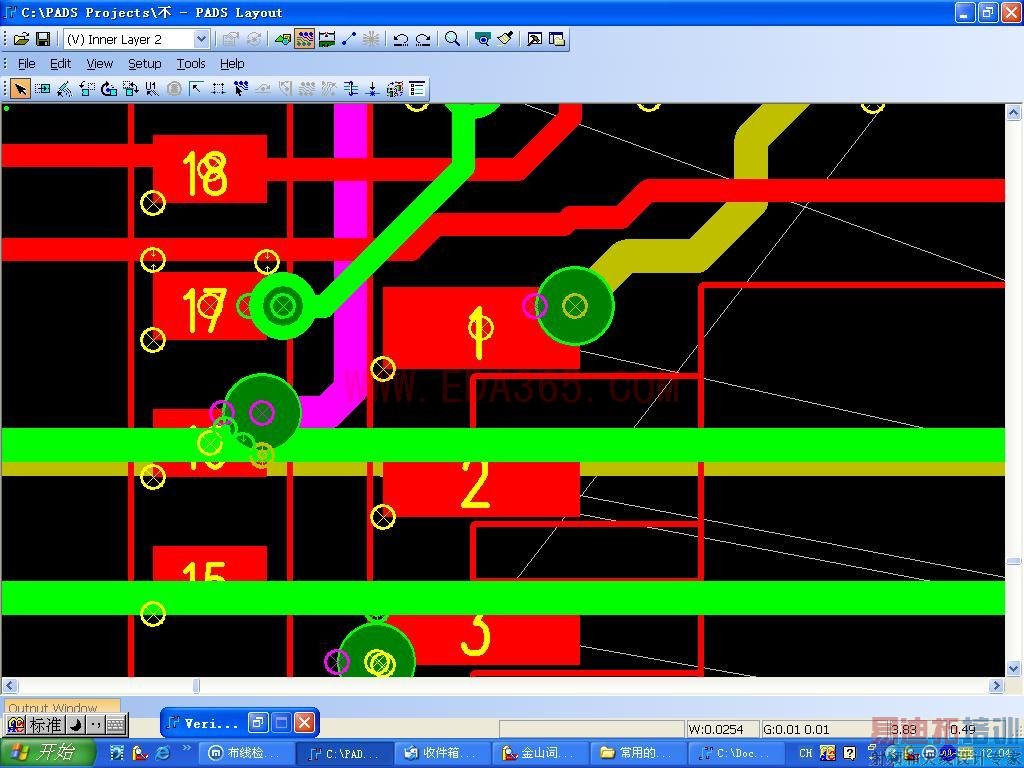
Task: Click the Board view icon
Action: point(483,39)
